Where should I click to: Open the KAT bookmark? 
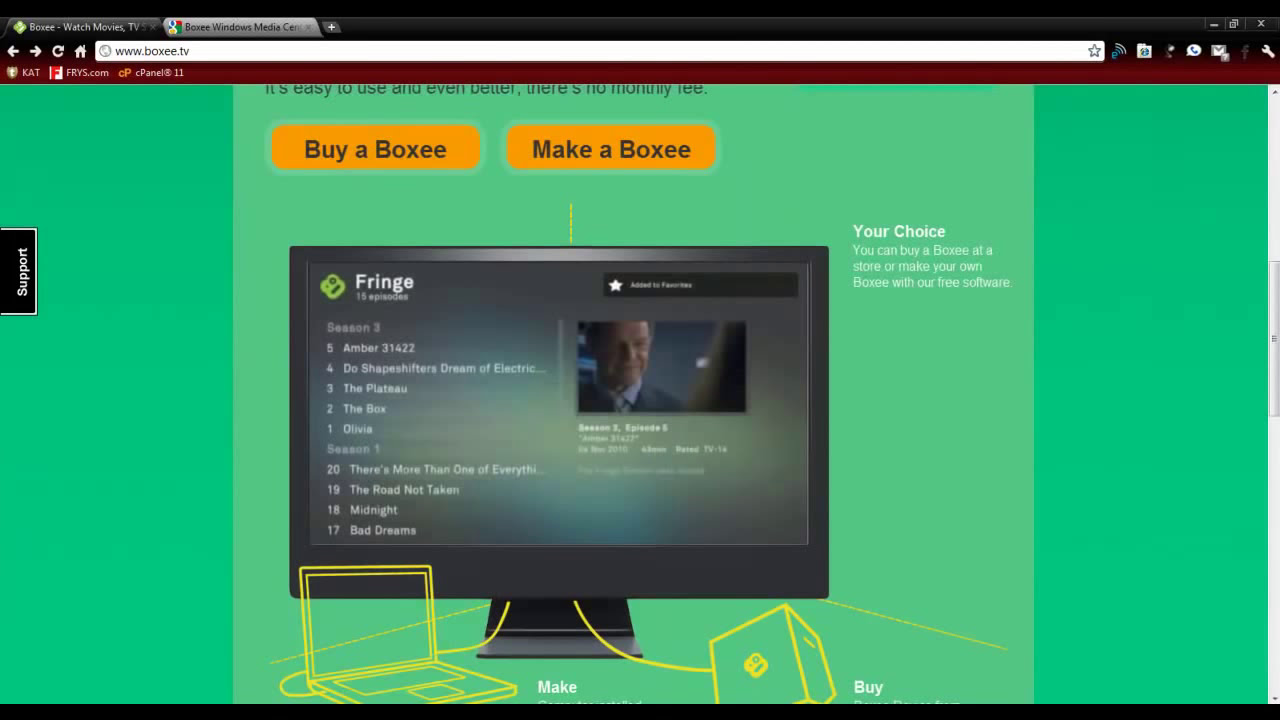[x=23, y=72]
